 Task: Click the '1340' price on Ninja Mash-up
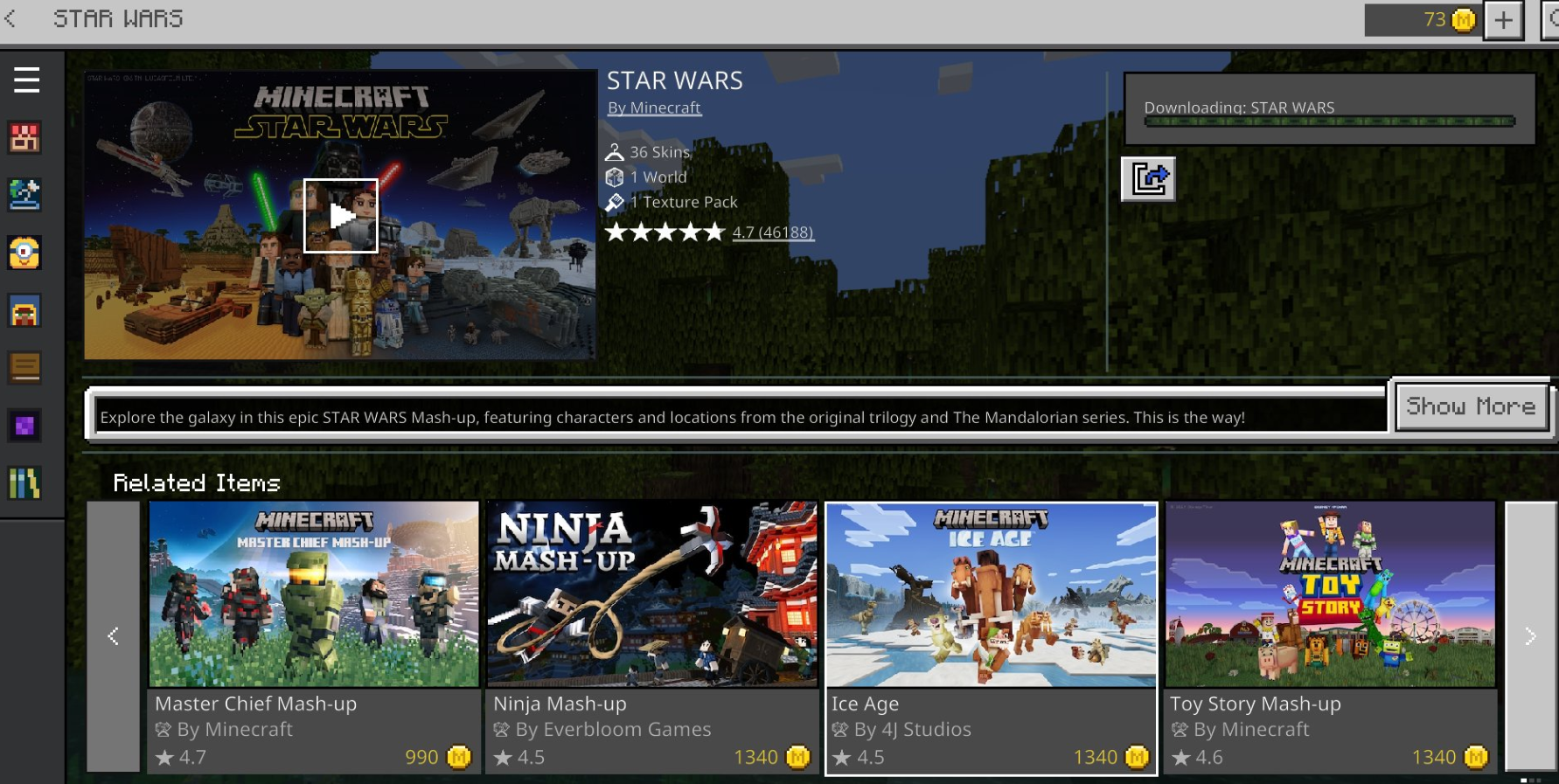(756, 758)
